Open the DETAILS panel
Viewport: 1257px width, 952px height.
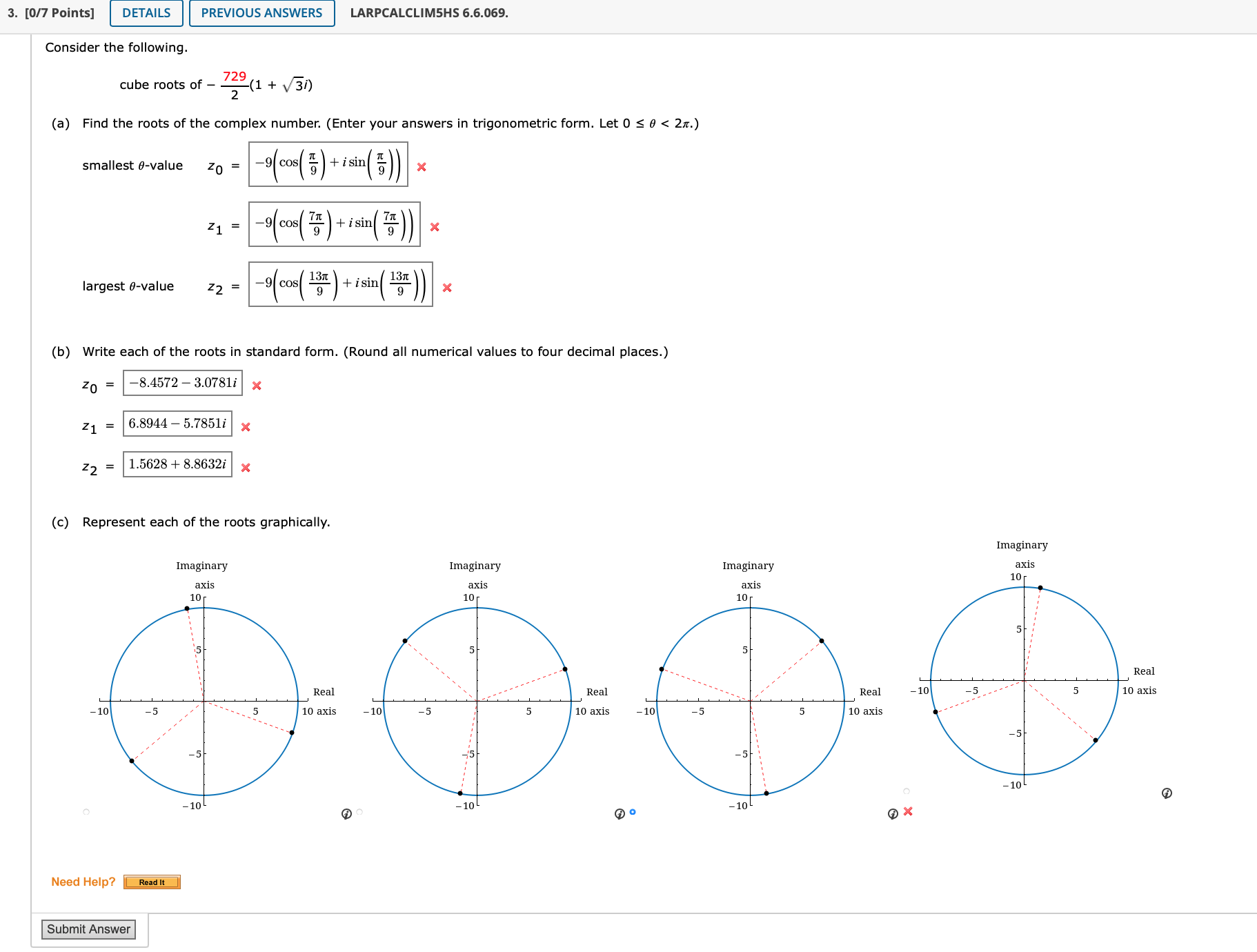pyautogui.click(x=146, y=12)
